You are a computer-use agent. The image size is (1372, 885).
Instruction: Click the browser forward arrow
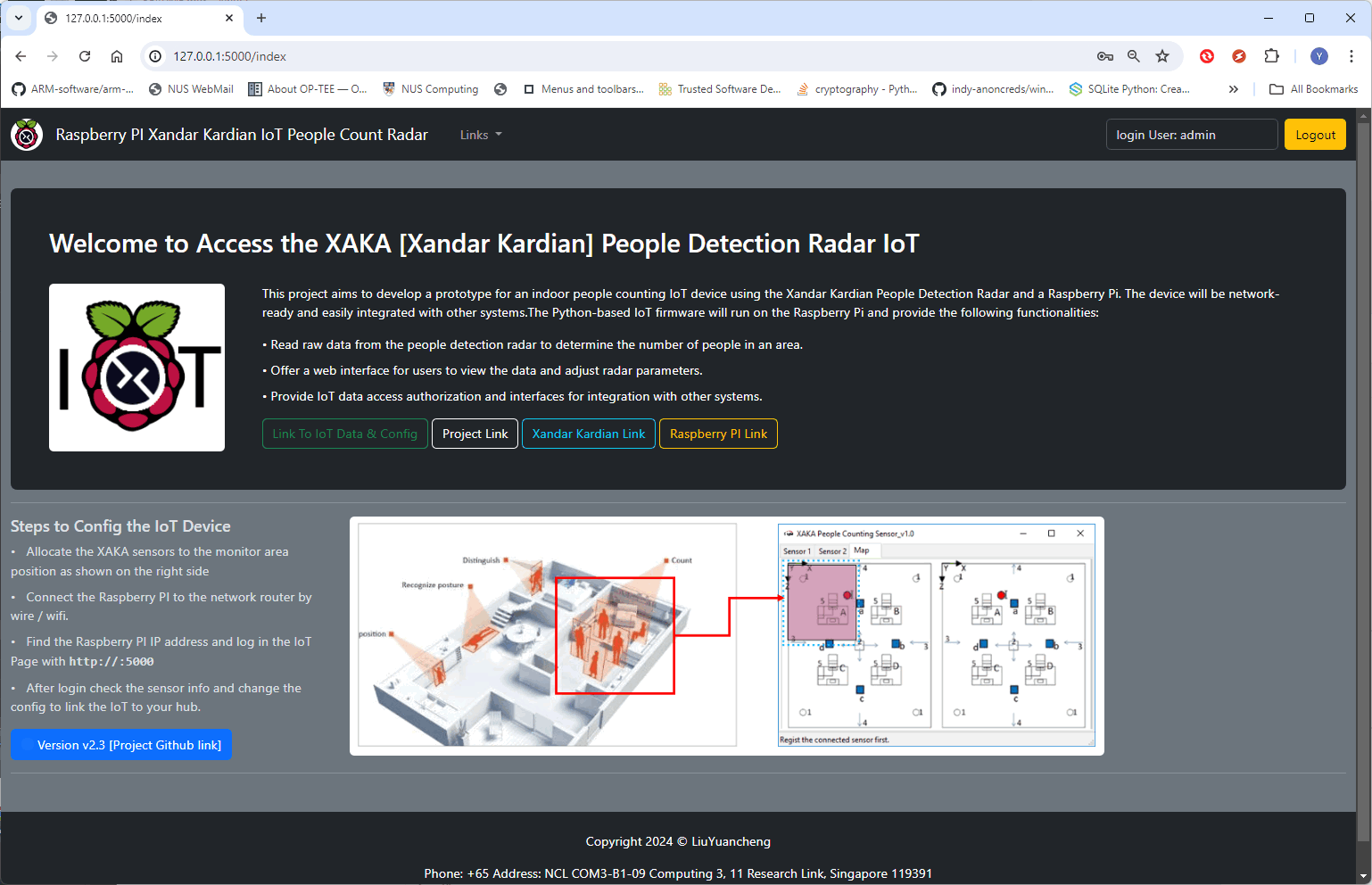click(53, 56)
